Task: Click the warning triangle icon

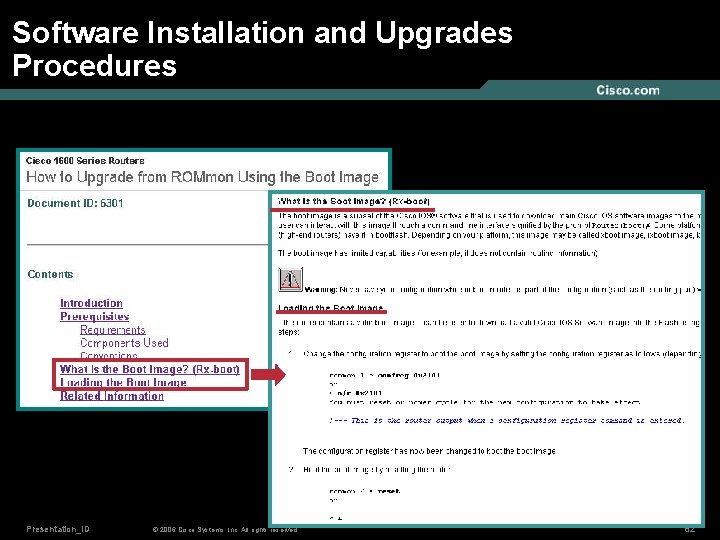Action: click(290, 280)
